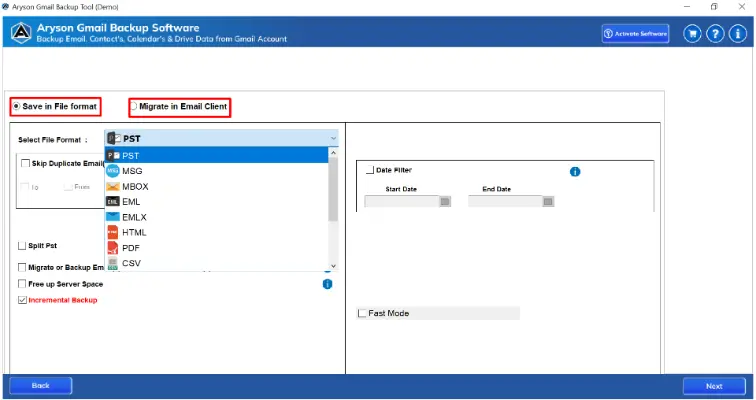Choose MSG from the format list

coord(216,171)
